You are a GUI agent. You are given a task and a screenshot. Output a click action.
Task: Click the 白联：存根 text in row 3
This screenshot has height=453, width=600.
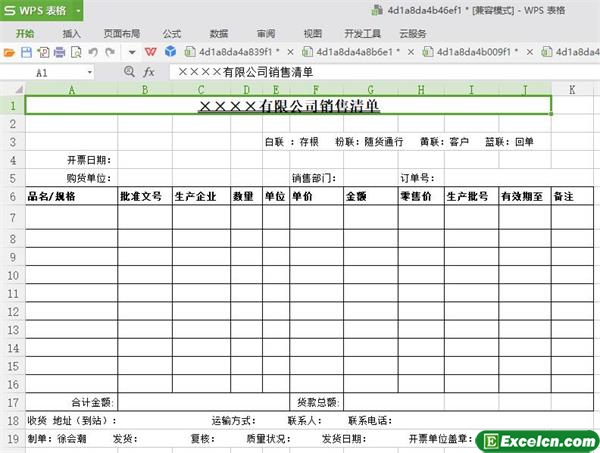tap(292, 142)
